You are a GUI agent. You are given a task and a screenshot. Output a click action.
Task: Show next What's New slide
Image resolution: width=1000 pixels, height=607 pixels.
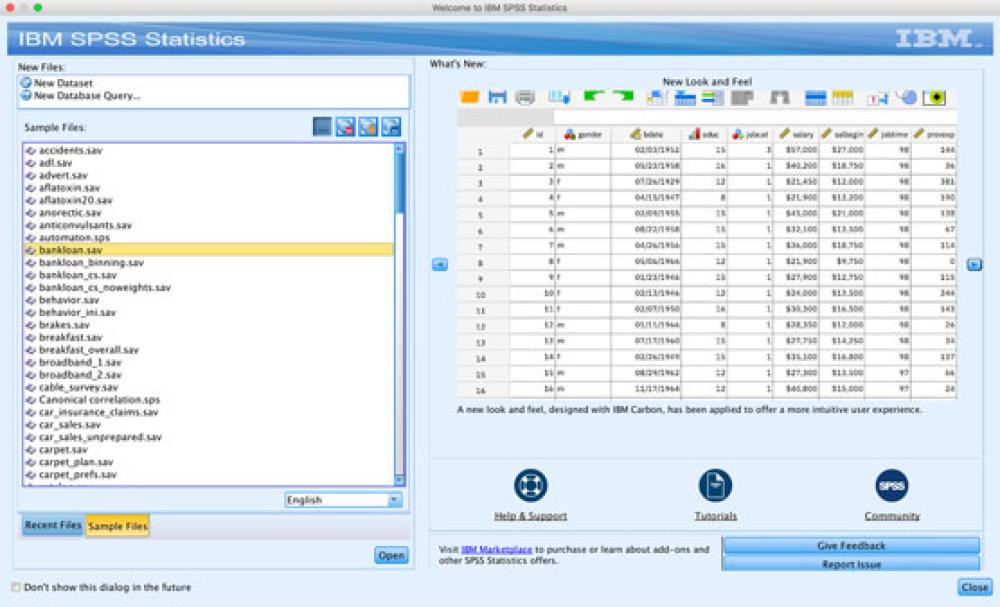[974, 264]
